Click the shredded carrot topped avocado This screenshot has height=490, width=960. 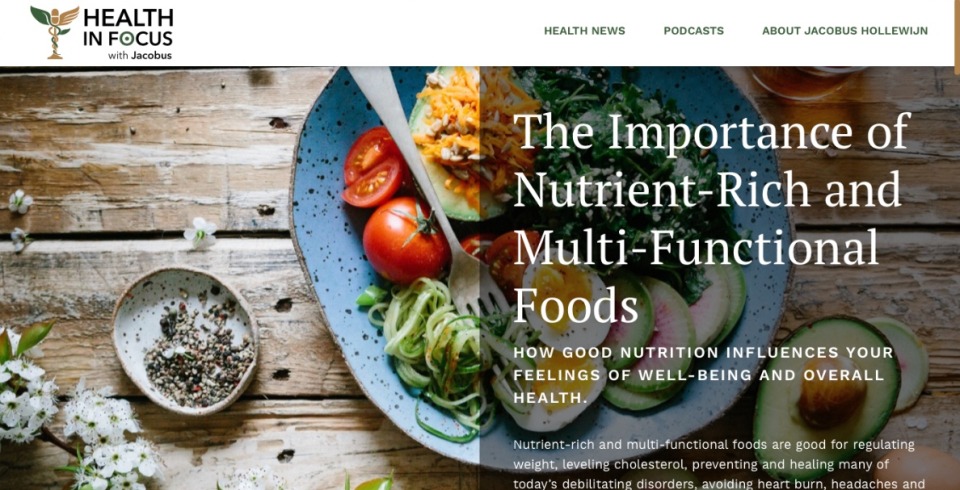(471, 142)
